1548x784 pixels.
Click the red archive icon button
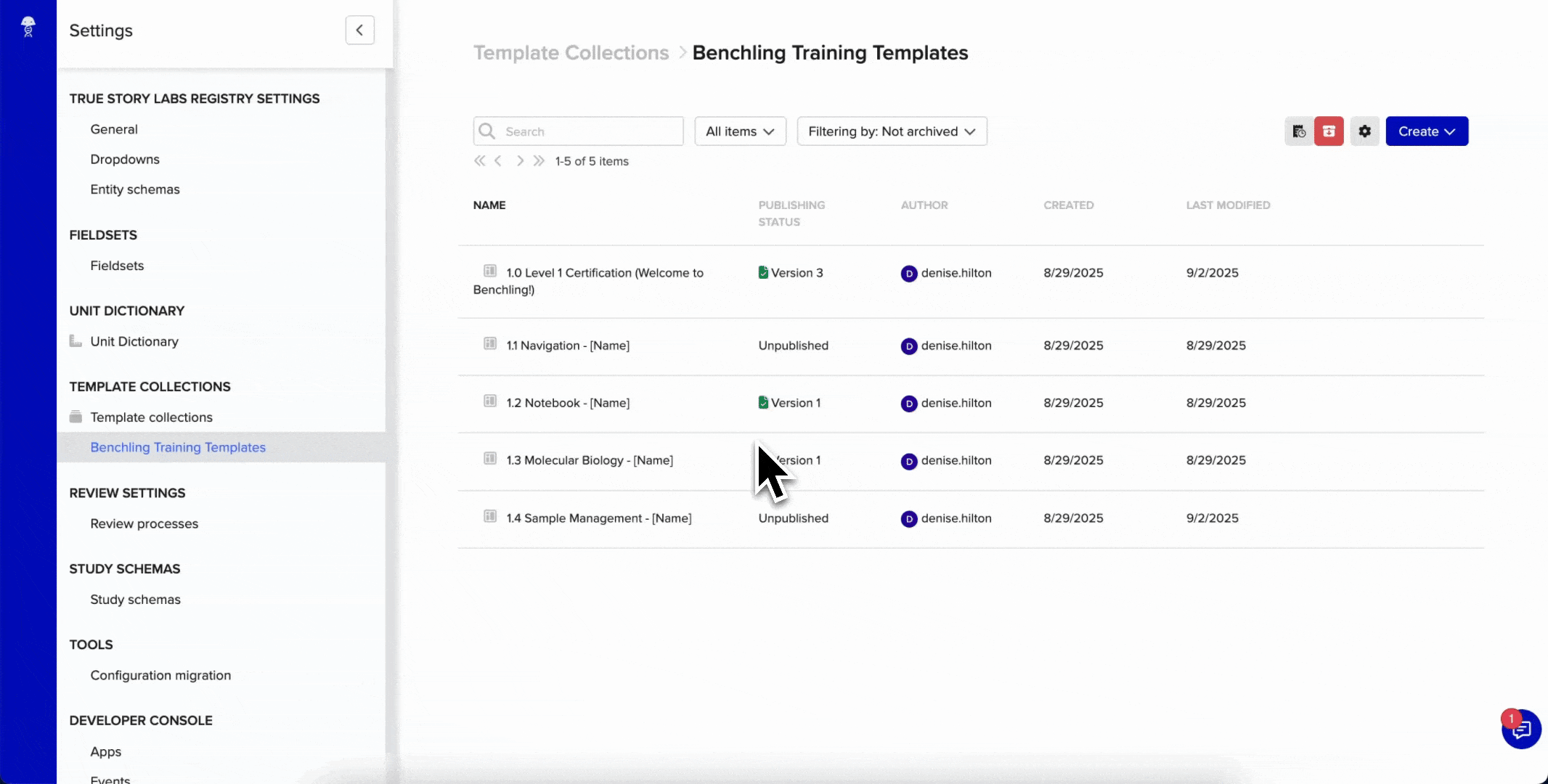click(x=1329, y=131)
